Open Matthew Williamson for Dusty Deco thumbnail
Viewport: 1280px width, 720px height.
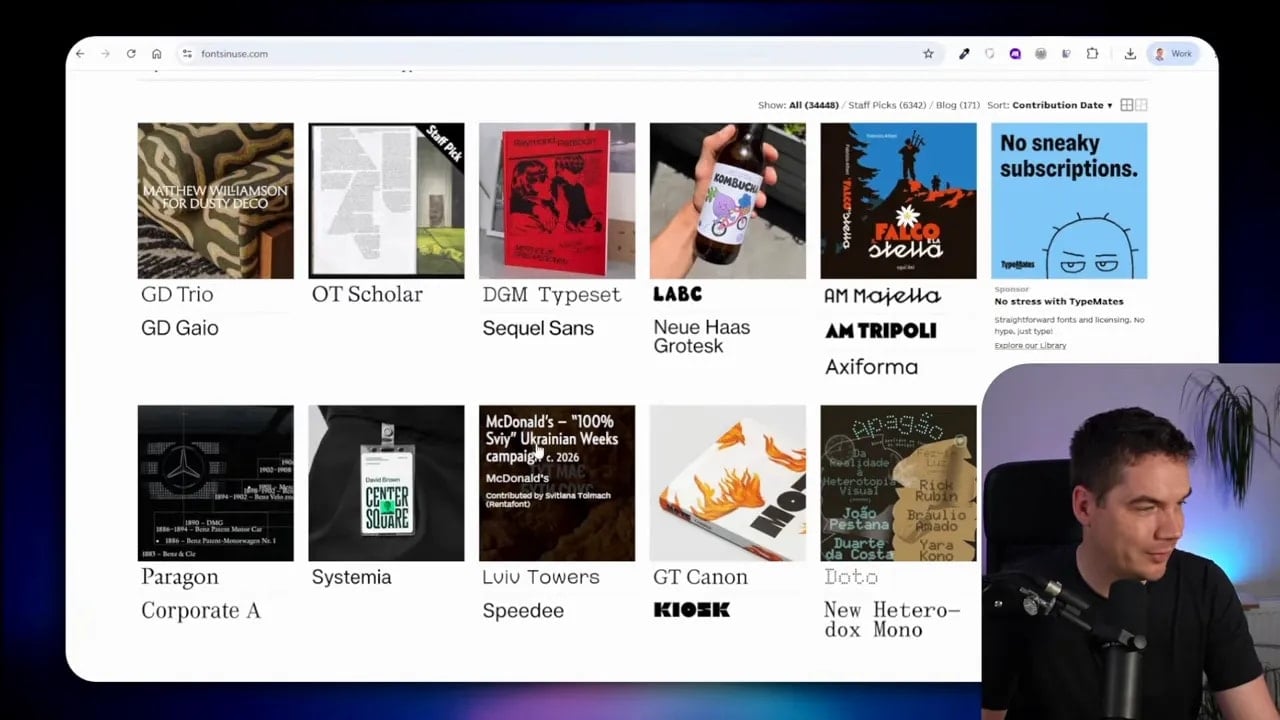216,201
